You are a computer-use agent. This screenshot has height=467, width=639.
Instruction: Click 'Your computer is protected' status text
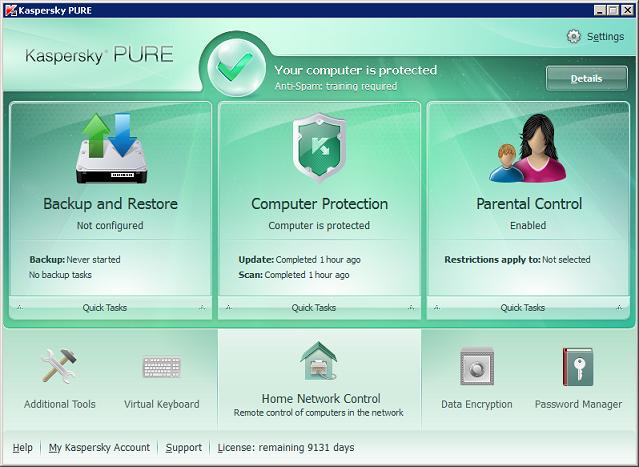point(355,70)
